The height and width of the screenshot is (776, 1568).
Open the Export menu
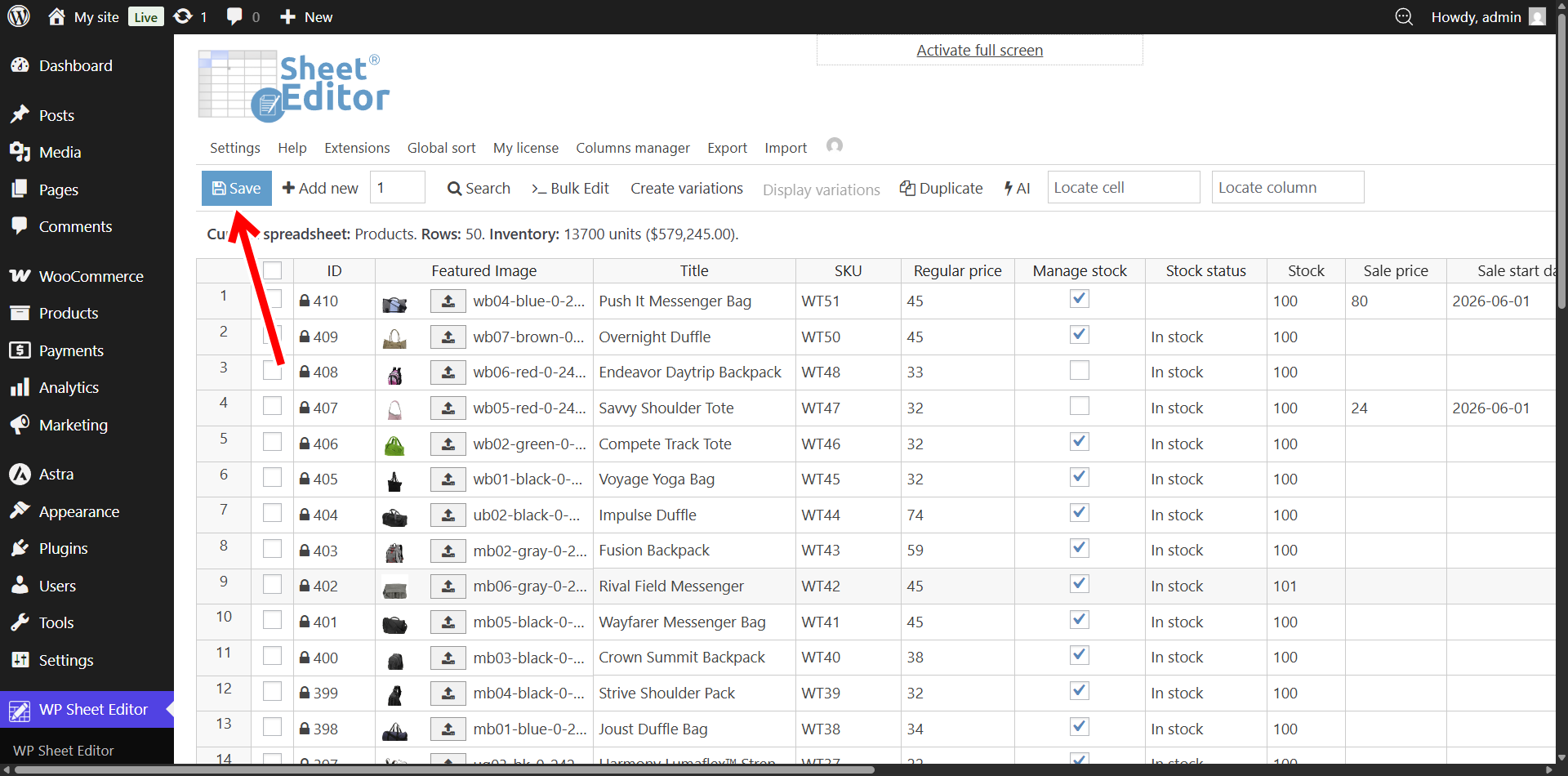click(x=727, y=148)
